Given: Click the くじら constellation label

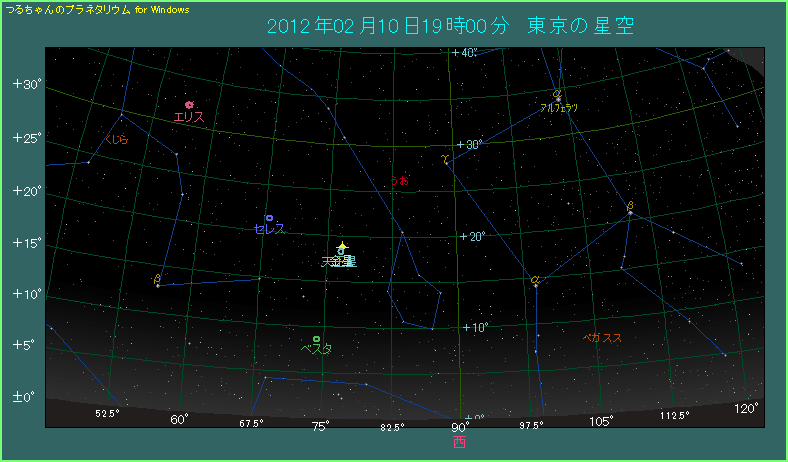Looking at the screenshot, I should click(117, 140).
